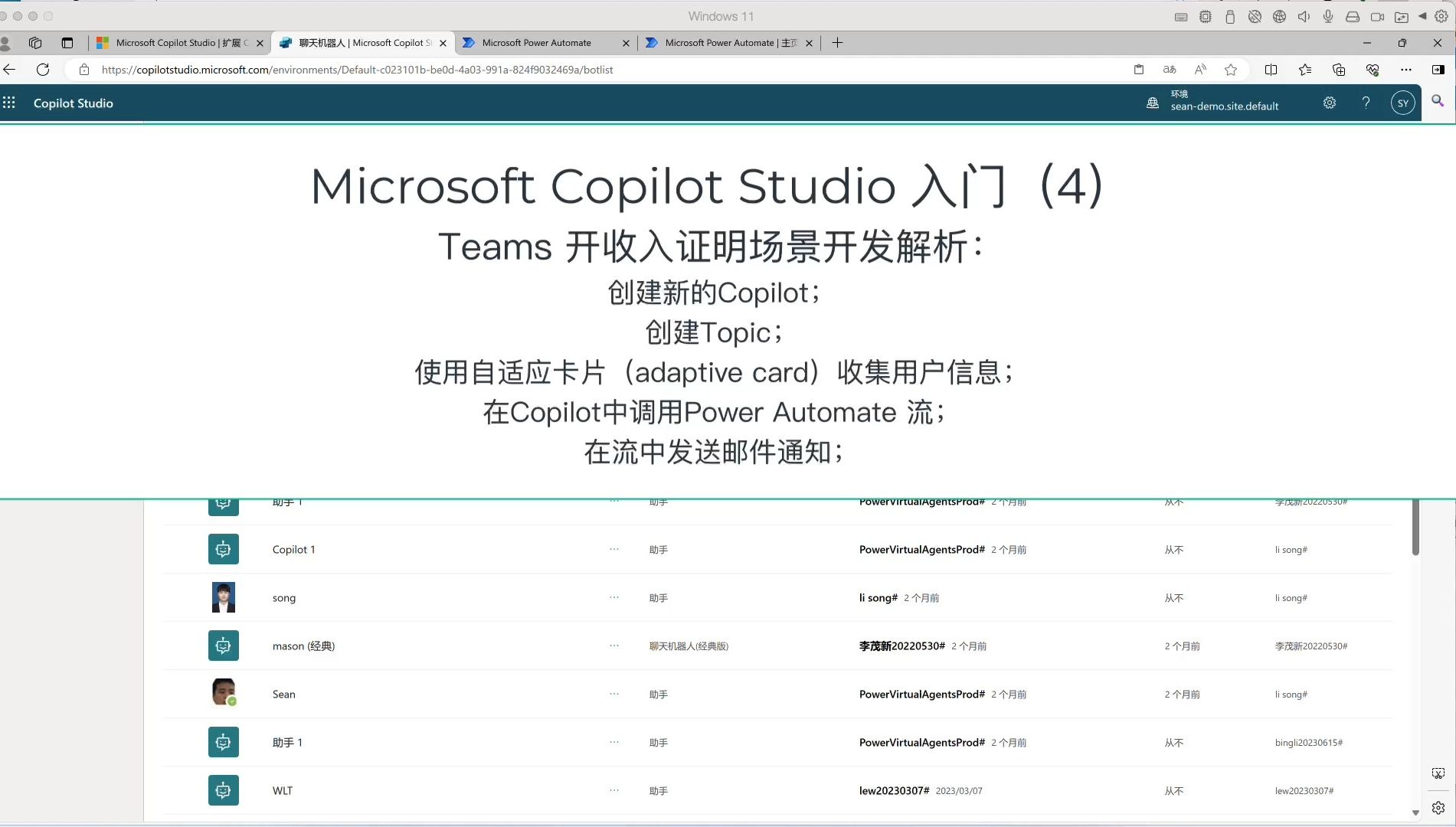Switch to 聊天机器人 | Microsoft Copilot tab

362,43
